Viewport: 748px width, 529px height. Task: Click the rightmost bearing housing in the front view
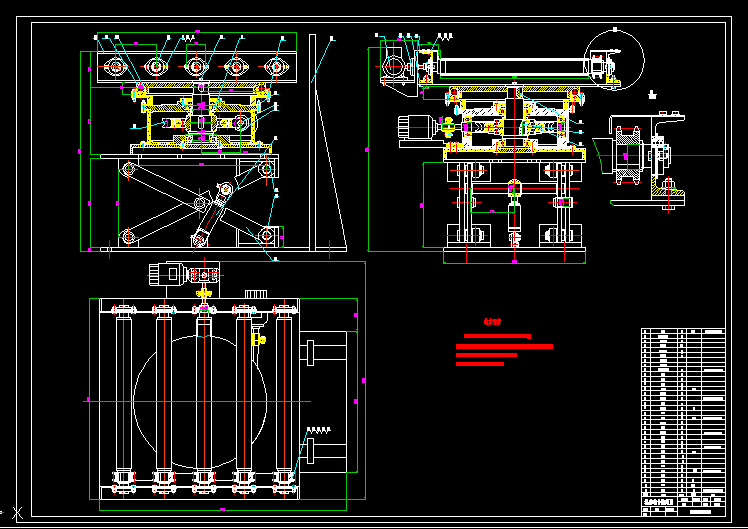point(276,67)
